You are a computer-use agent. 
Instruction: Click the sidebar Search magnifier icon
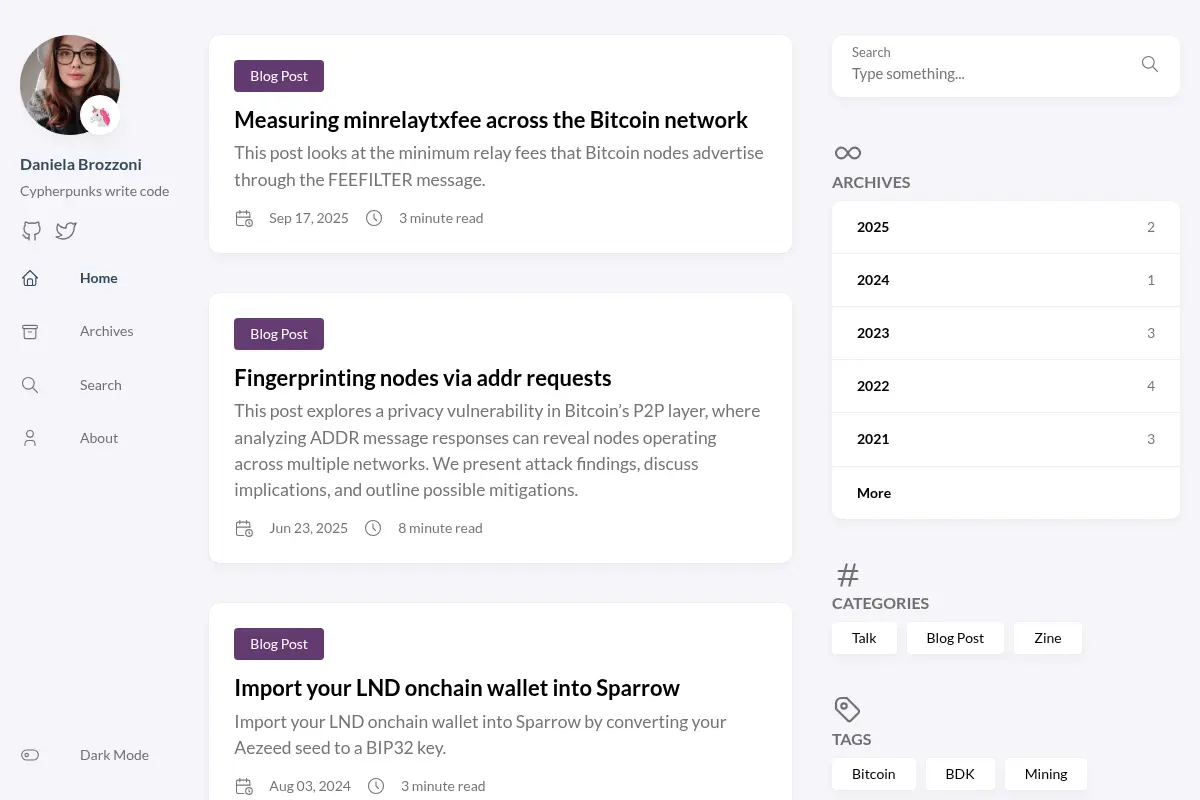click(30, 385)
